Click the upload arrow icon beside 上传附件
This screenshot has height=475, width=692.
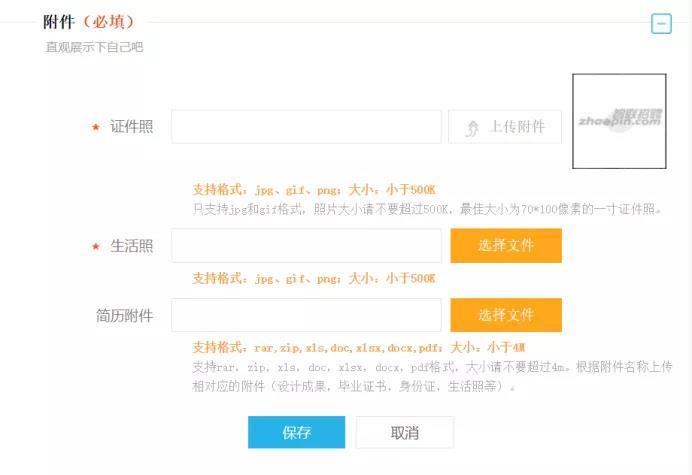[x=471, y=127]
